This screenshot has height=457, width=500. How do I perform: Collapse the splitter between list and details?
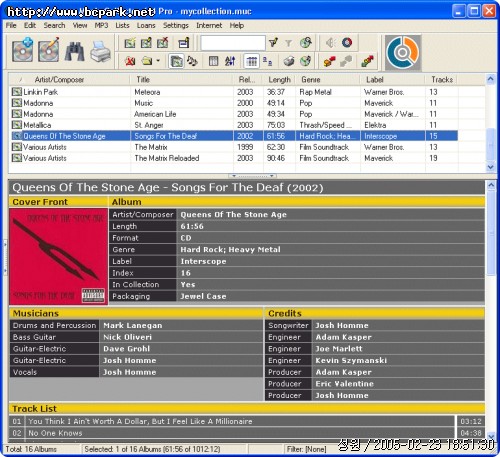tap(253, 176)
